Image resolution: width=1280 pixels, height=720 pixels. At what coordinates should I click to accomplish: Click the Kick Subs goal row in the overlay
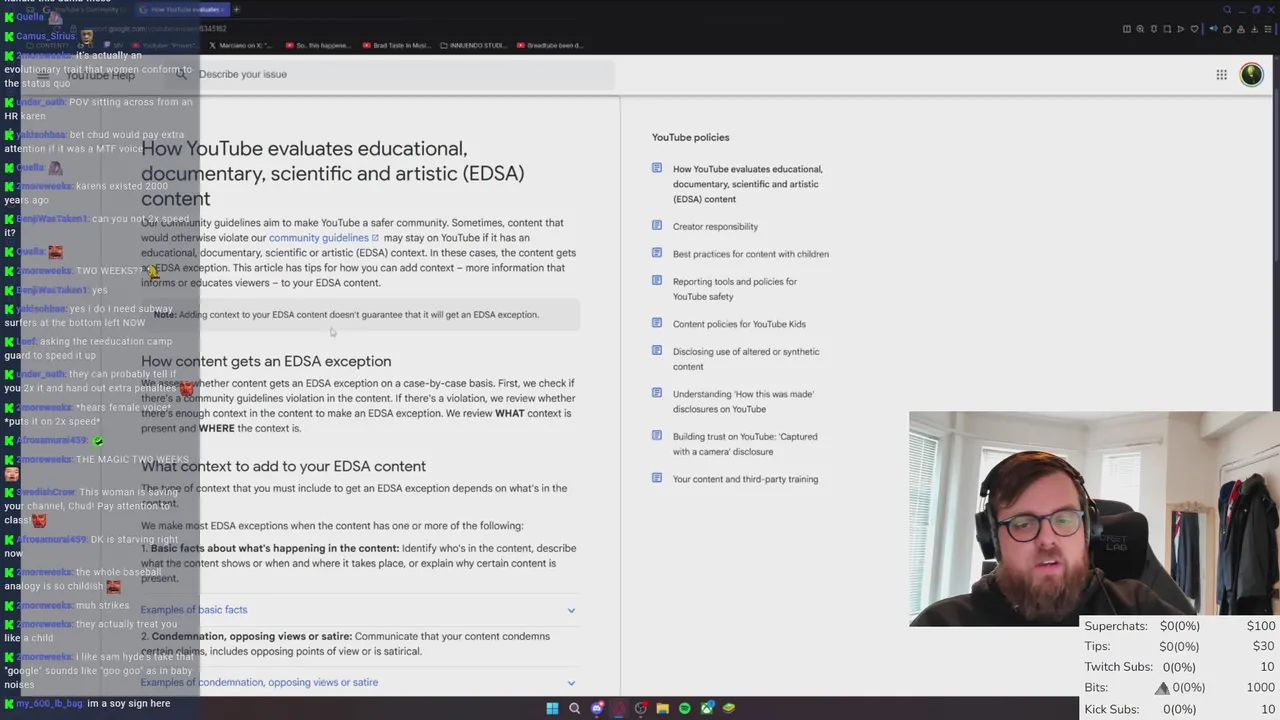[x=1179, y=709]
